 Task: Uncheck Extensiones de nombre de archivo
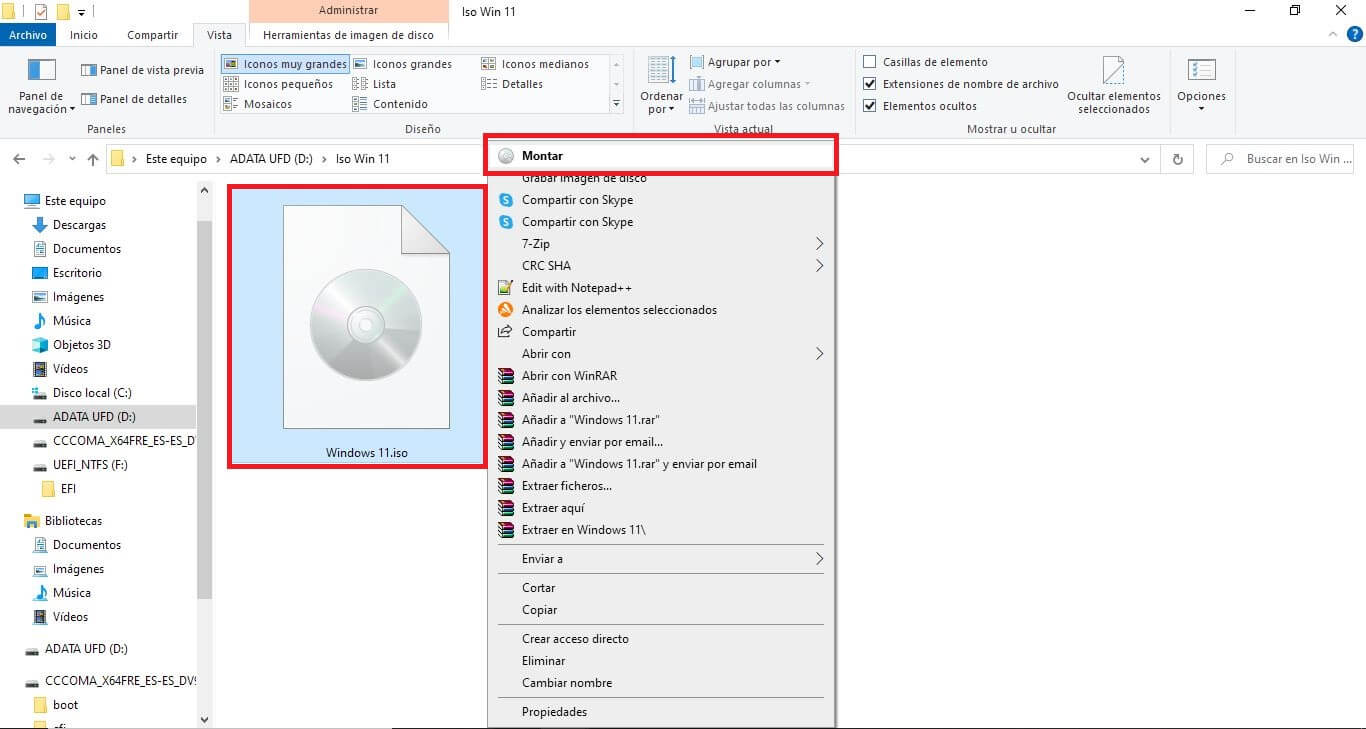(x=869, y=84)
